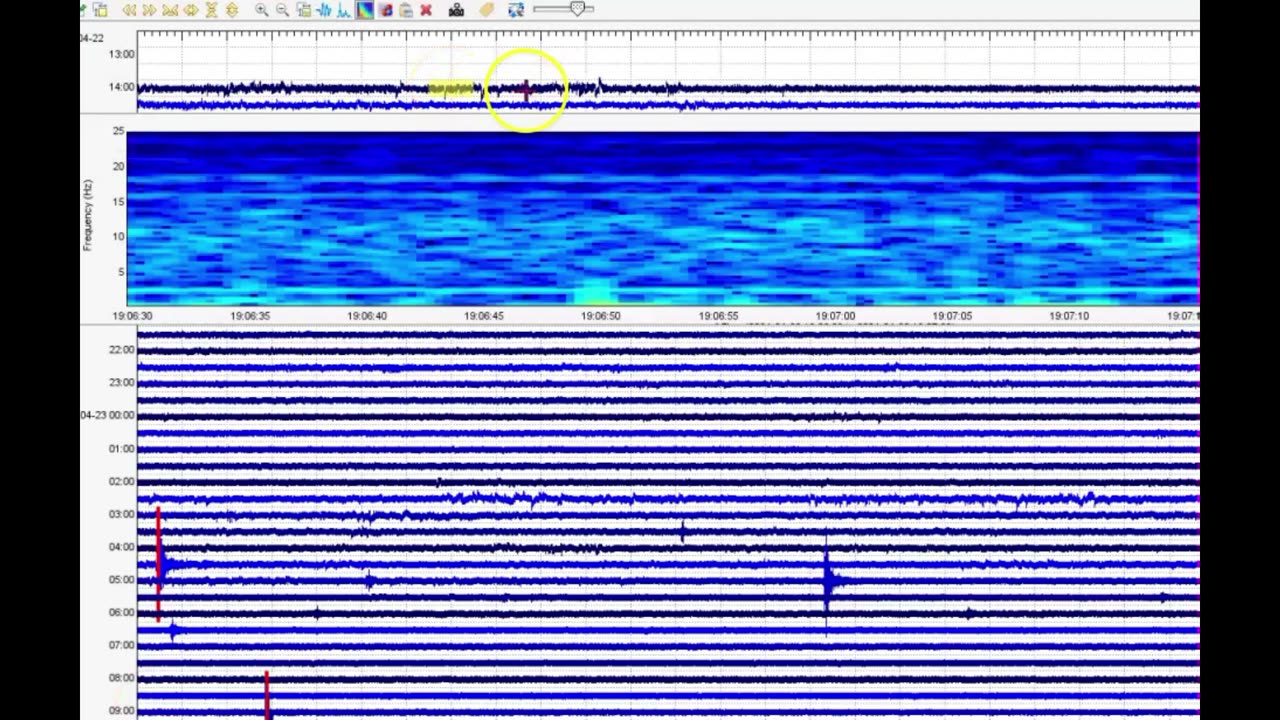Click the seismic event spike on 05:00 row

click(828, 583)
